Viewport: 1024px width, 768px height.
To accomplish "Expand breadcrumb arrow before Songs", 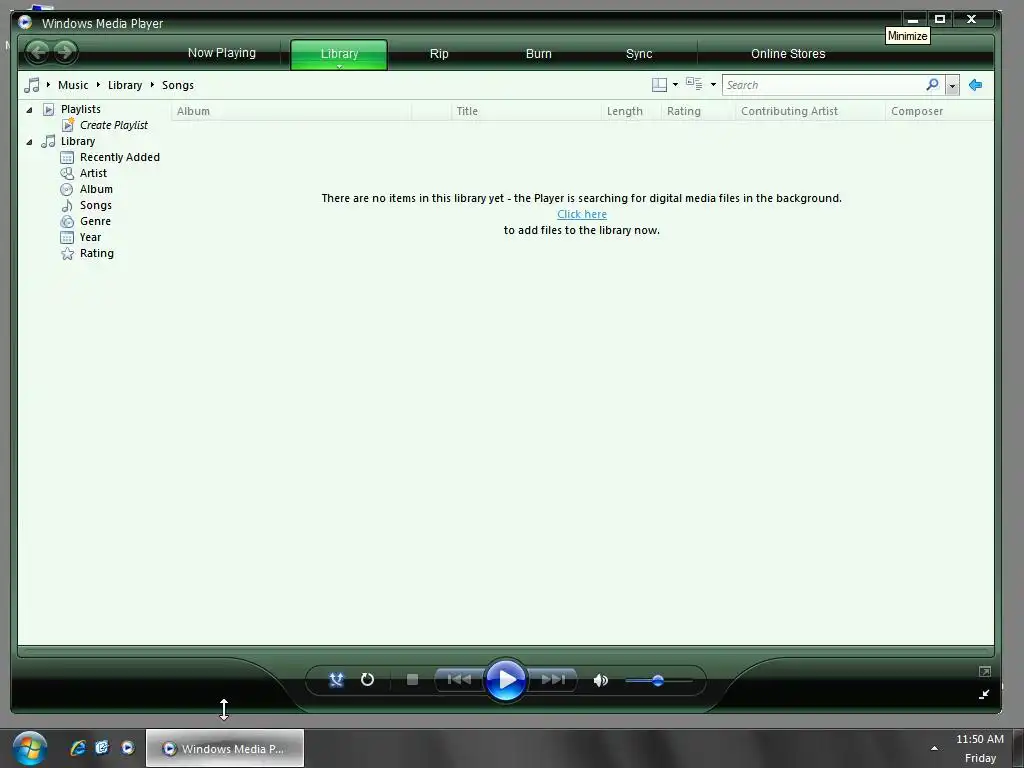I will (152, 85).
